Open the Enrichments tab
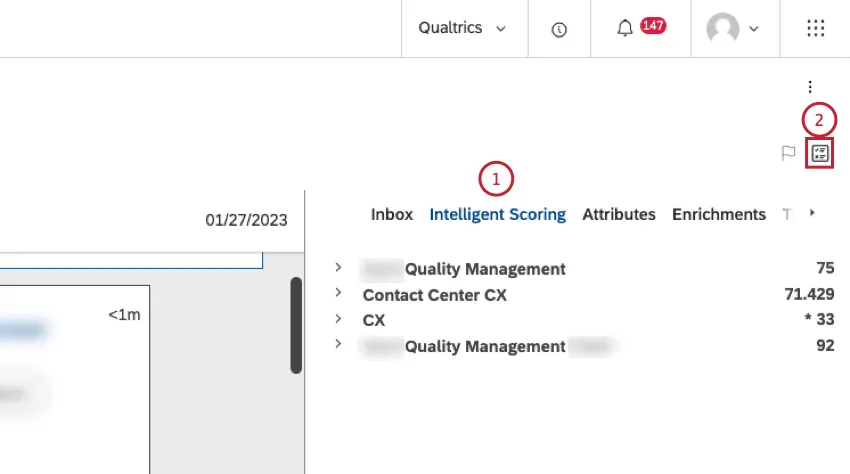 coord(718,214)
